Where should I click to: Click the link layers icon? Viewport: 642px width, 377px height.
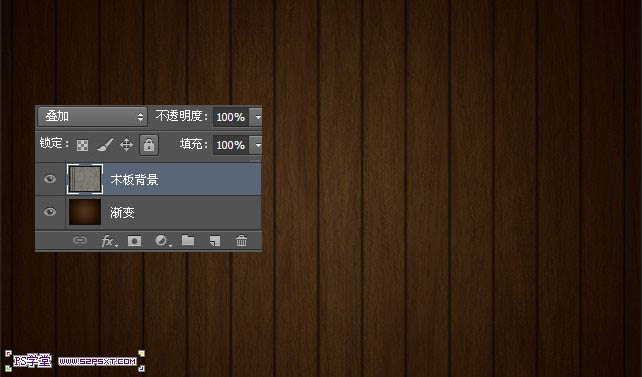coord(80,240)
